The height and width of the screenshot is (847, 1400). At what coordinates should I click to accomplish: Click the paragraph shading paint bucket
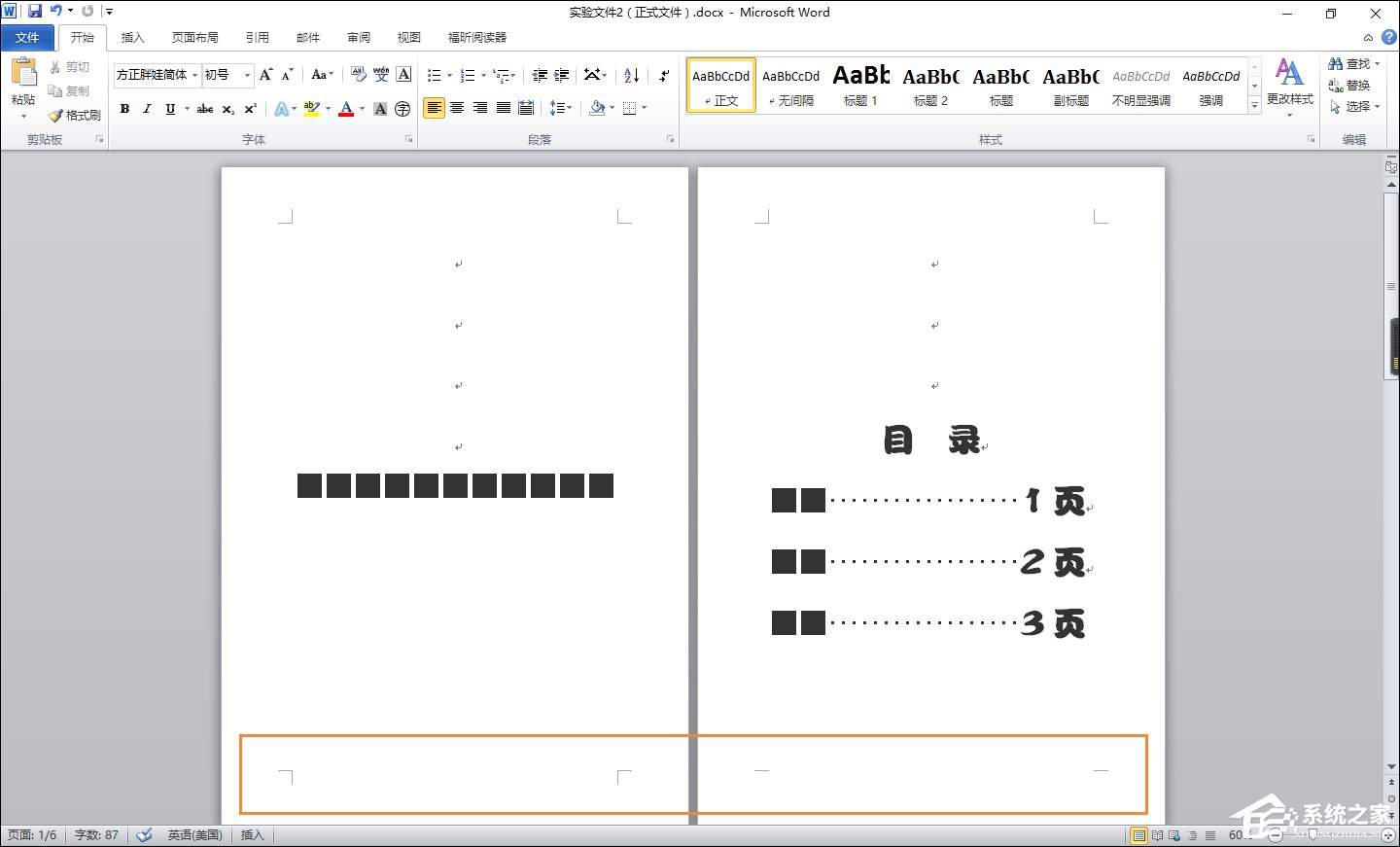coord(598,108)
